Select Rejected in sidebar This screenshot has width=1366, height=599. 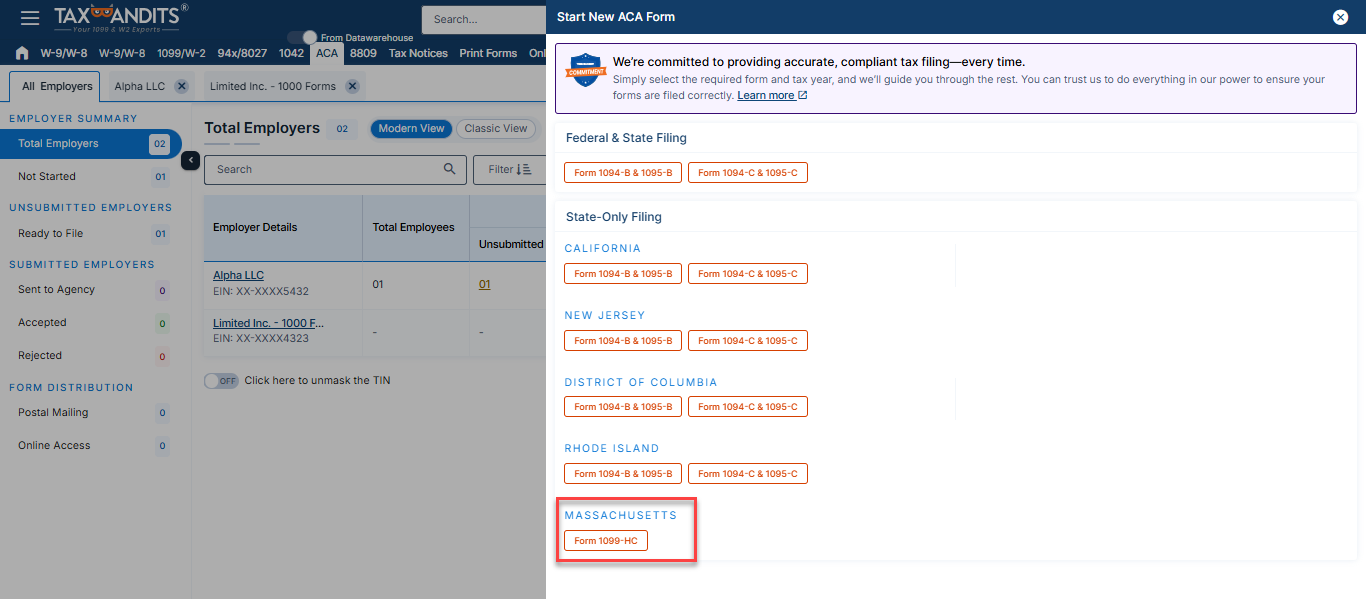point(90,356)
